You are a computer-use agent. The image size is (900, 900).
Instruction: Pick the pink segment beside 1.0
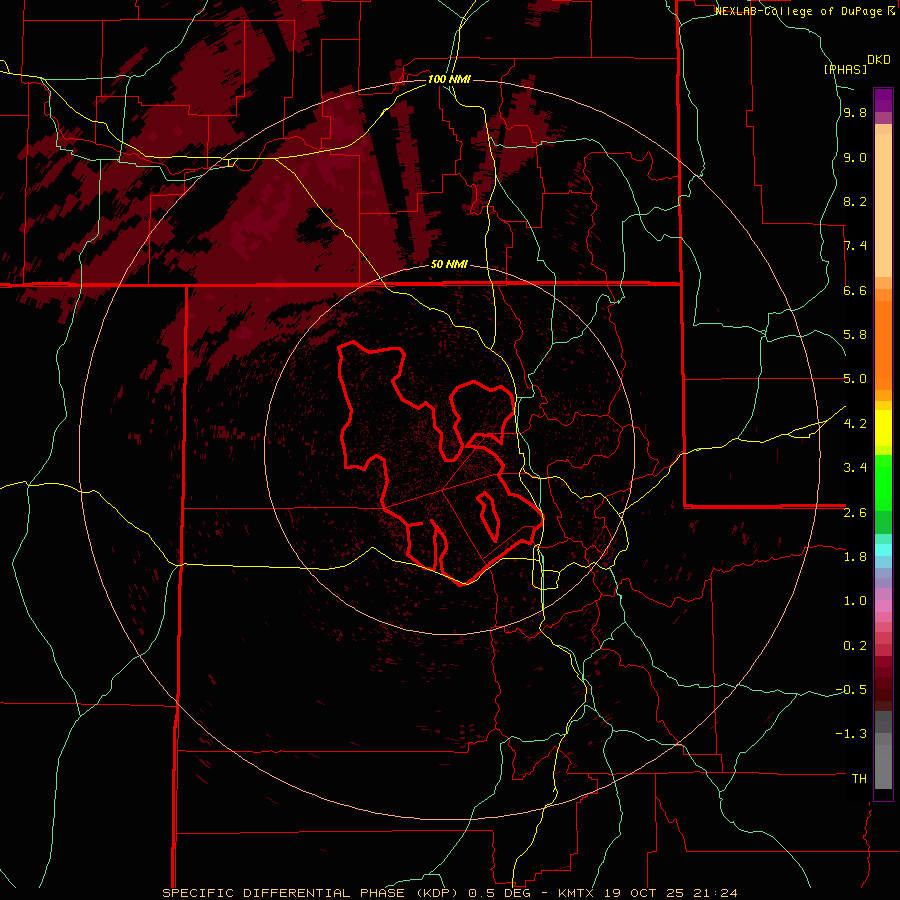pos(883,606)
